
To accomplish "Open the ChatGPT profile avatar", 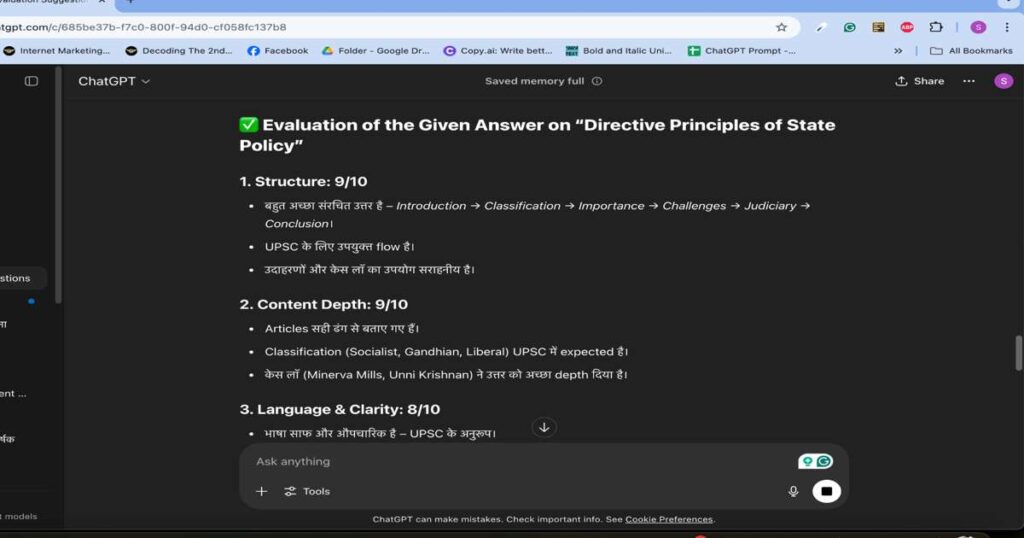I will point(1003,81).
